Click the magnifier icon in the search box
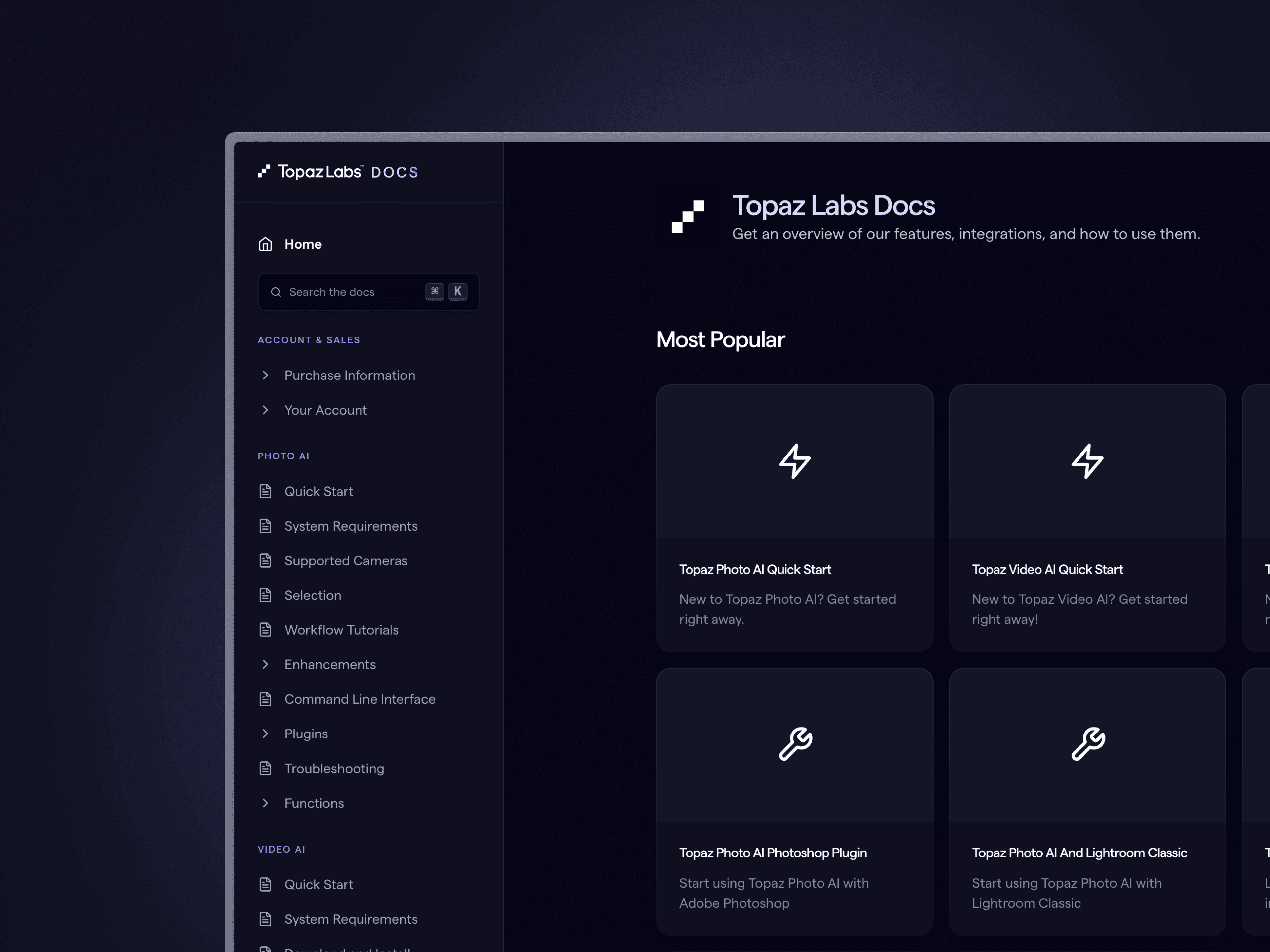This screenshot has width=1270, height=952. [275, 292]
